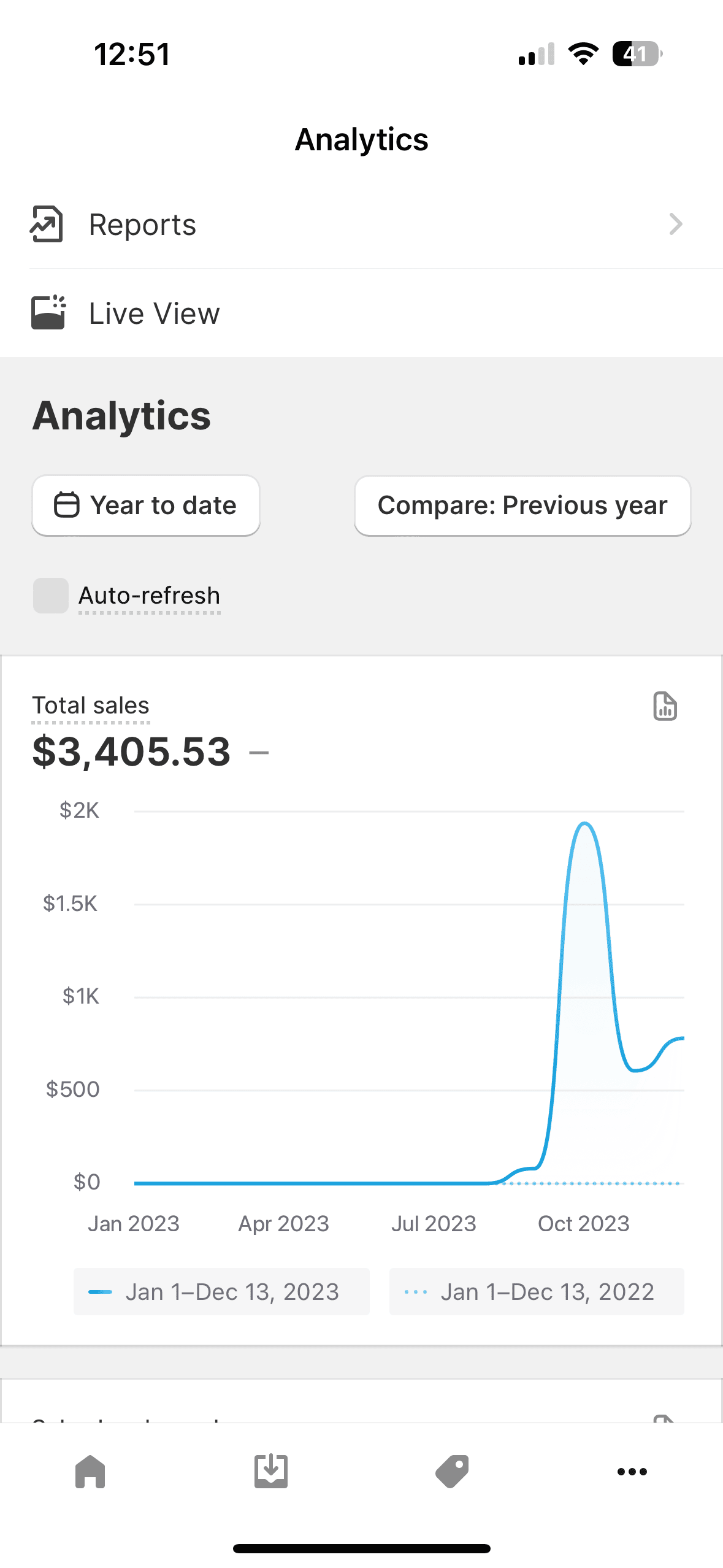
Task: Open the Compare: Previous year selector
Action: 522,505
